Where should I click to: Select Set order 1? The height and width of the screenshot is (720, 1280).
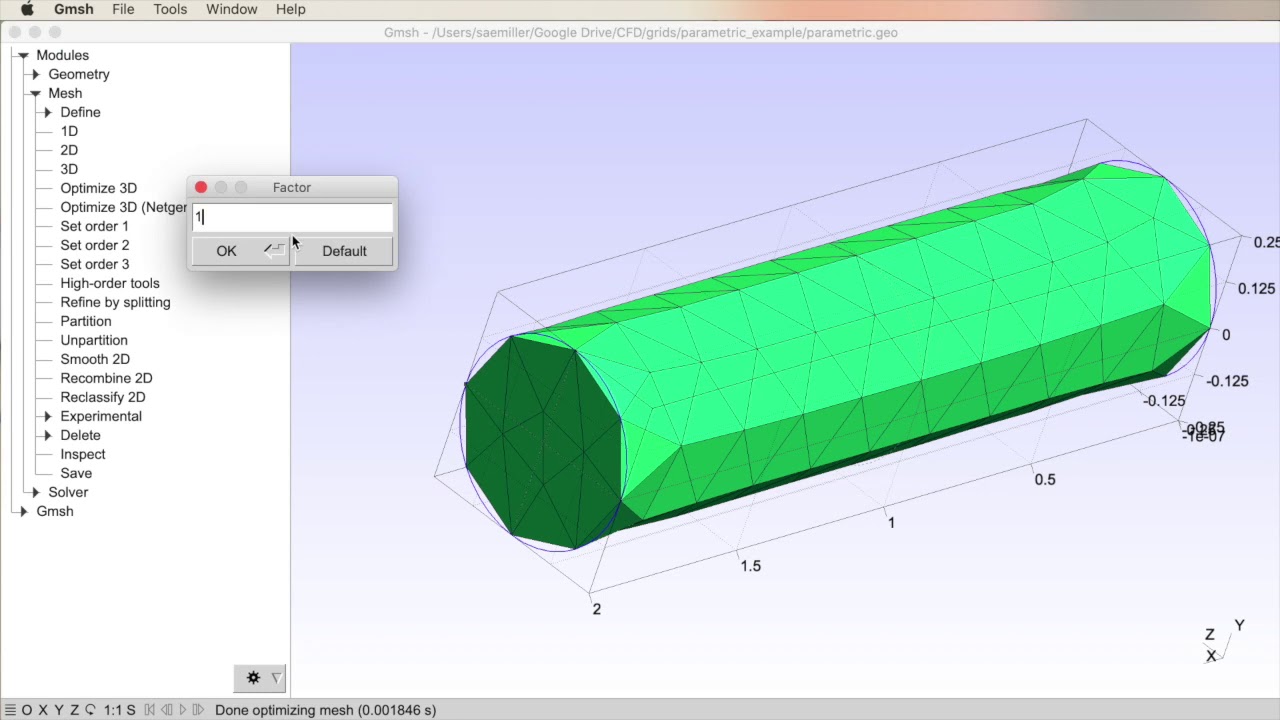(94, 226)
